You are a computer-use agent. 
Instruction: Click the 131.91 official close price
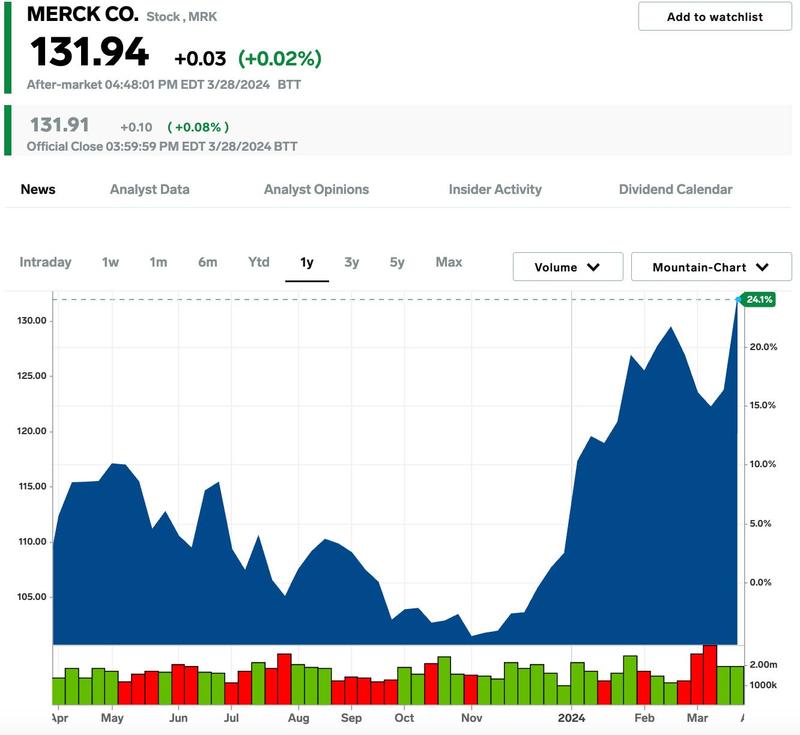60,125
